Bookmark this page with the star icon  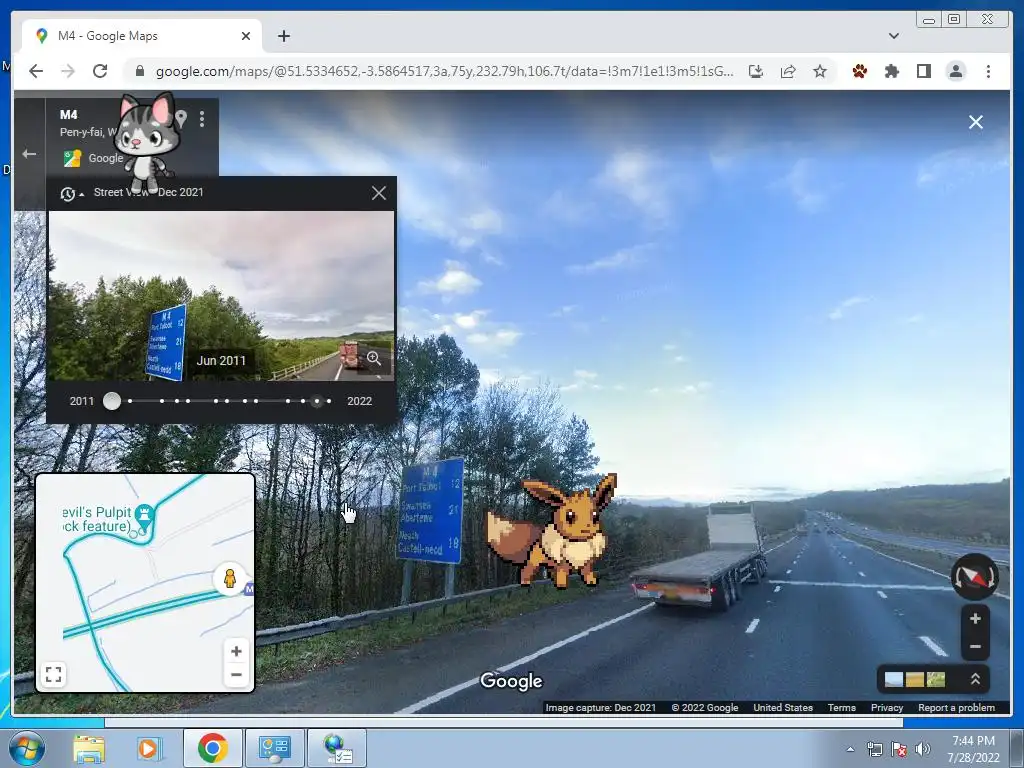pos(820,71)
